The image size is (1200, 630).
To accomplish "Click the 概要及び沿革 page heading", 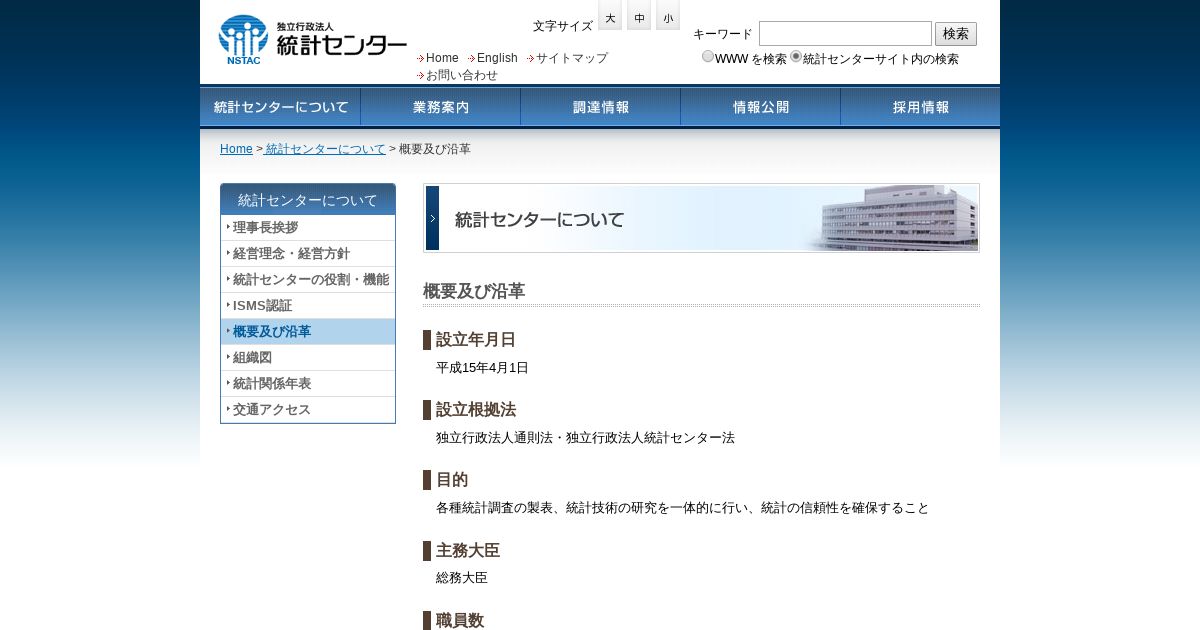I will tap(474, 291).
